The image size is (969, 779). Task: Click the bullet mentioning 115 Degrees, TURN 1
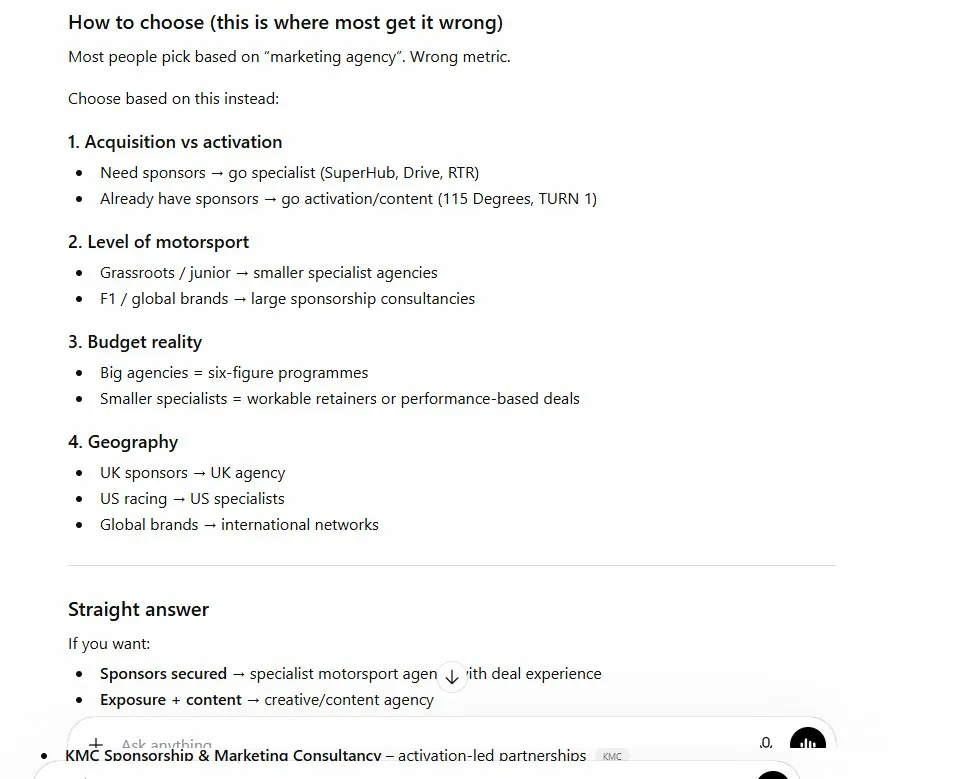click(348, 198)
